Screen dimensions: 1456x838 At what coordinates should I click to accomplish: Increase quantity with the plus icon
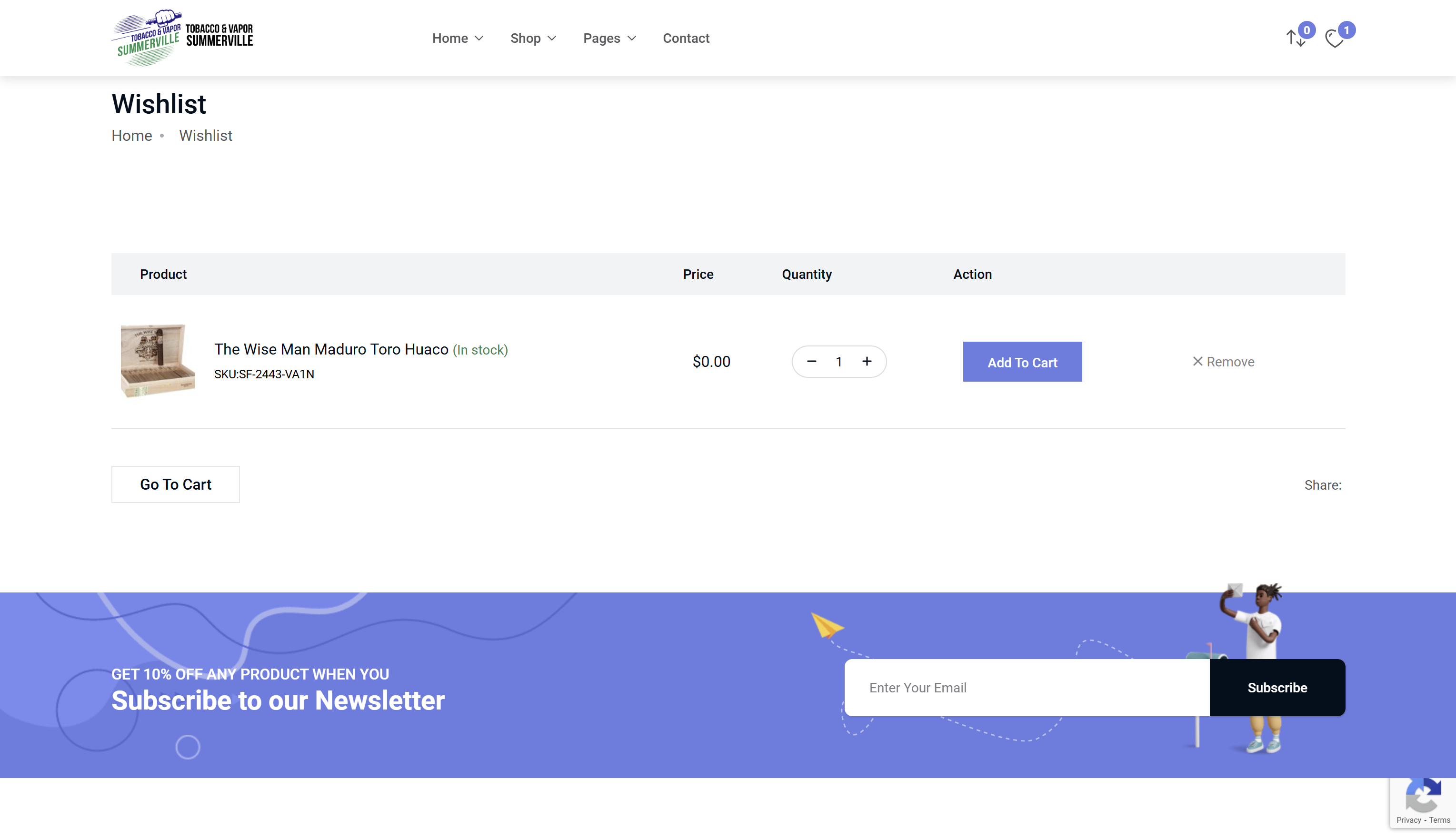point(867,362)
